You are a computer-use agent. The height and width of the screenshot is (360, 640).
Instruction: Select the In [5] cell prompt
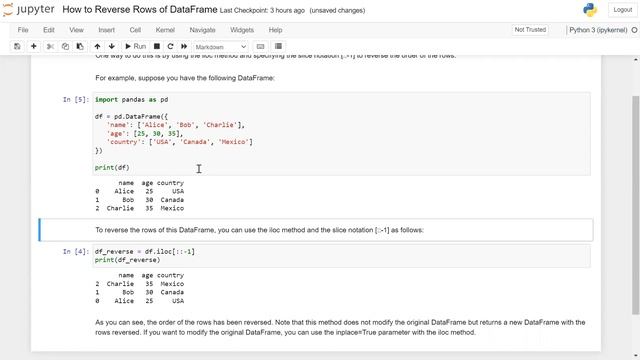click(x=76, y=100)
